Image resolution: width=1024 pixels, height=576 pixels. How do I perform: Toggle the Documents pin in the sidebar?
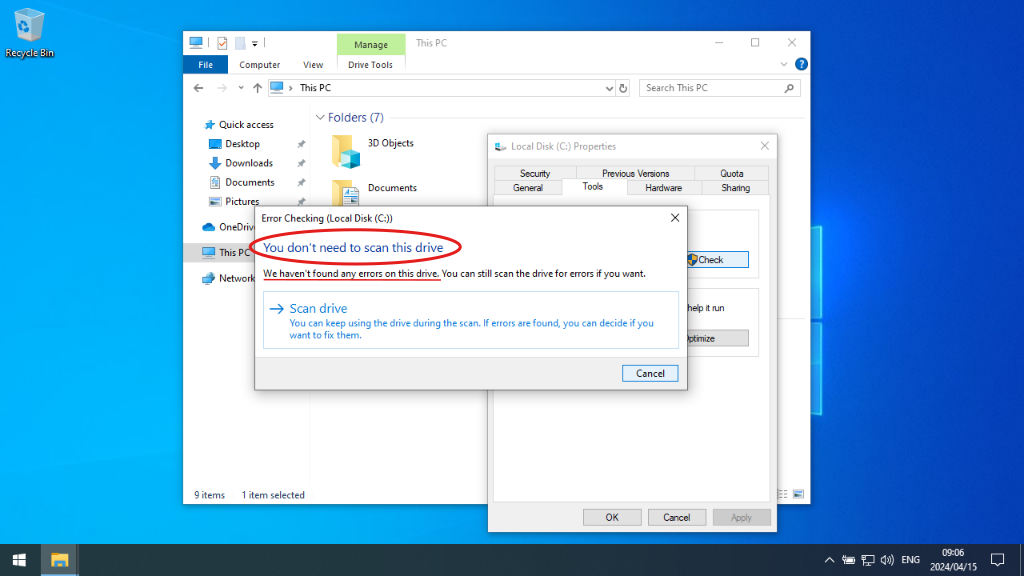click(x=299, y=181)
